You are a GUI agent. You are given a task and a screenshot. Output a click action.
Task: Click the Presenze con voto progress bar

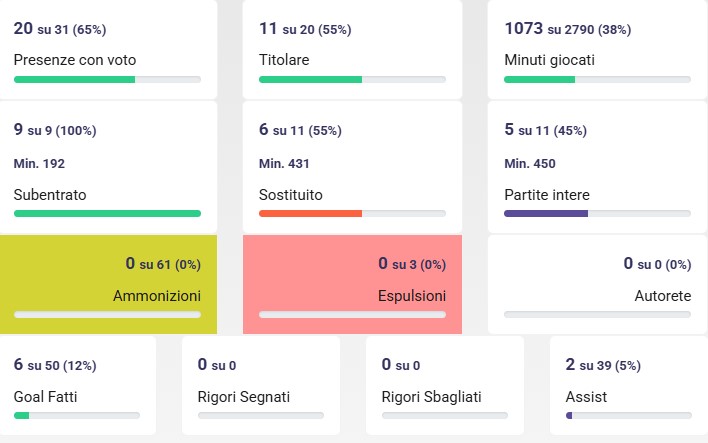coord(107,79)
